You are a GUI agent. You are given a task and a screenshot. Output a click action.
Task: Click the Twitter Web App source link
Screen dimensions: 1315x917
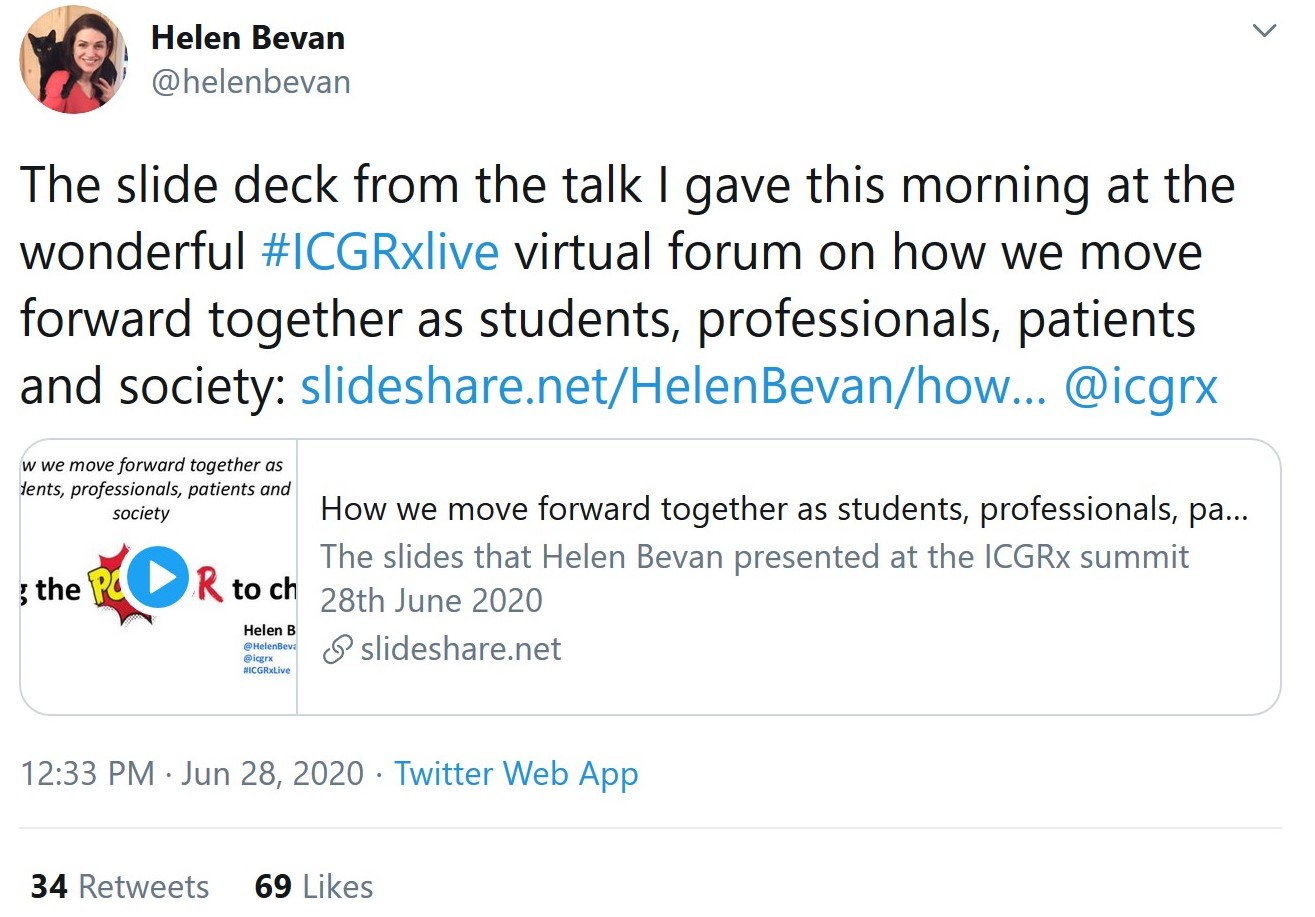(x=516, y=774)
